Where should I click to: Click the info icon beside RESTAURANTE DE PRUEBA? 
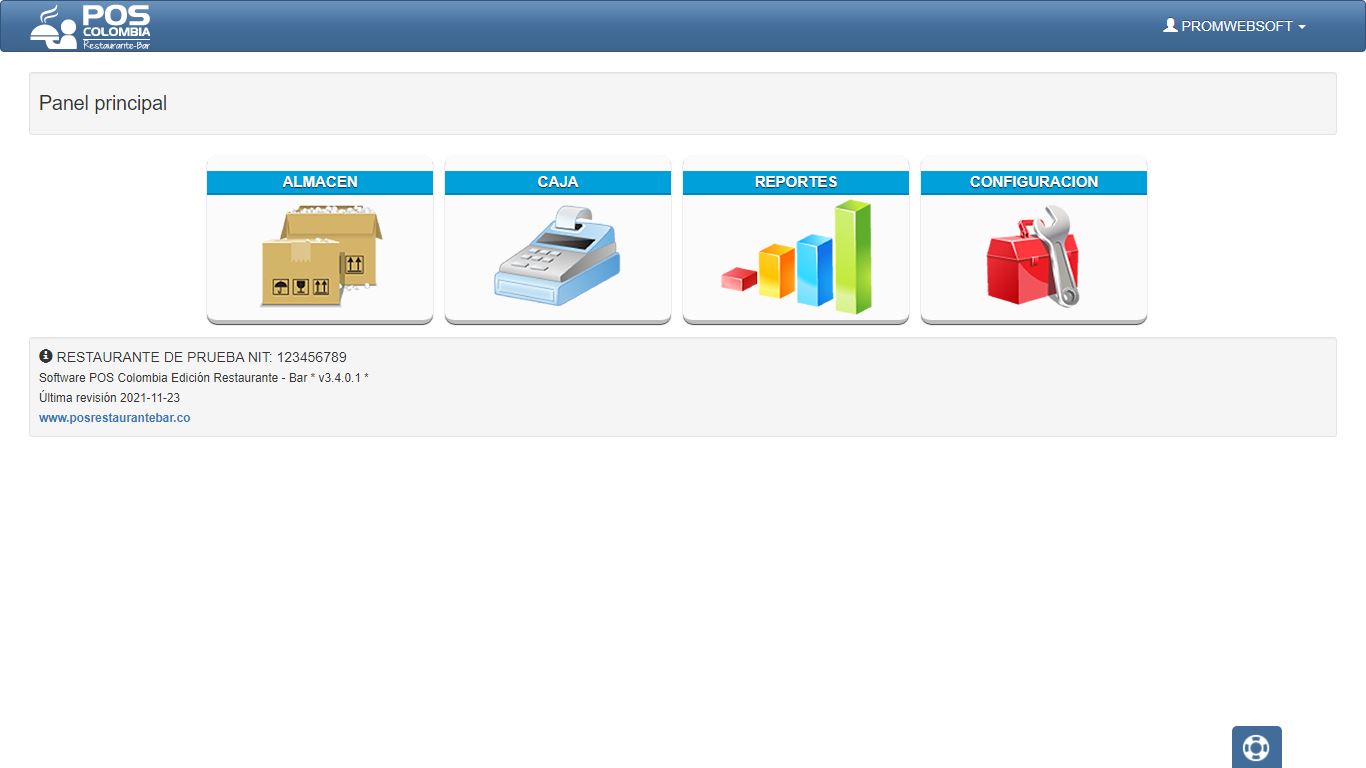pyautogui.click(x=45, y=356)
